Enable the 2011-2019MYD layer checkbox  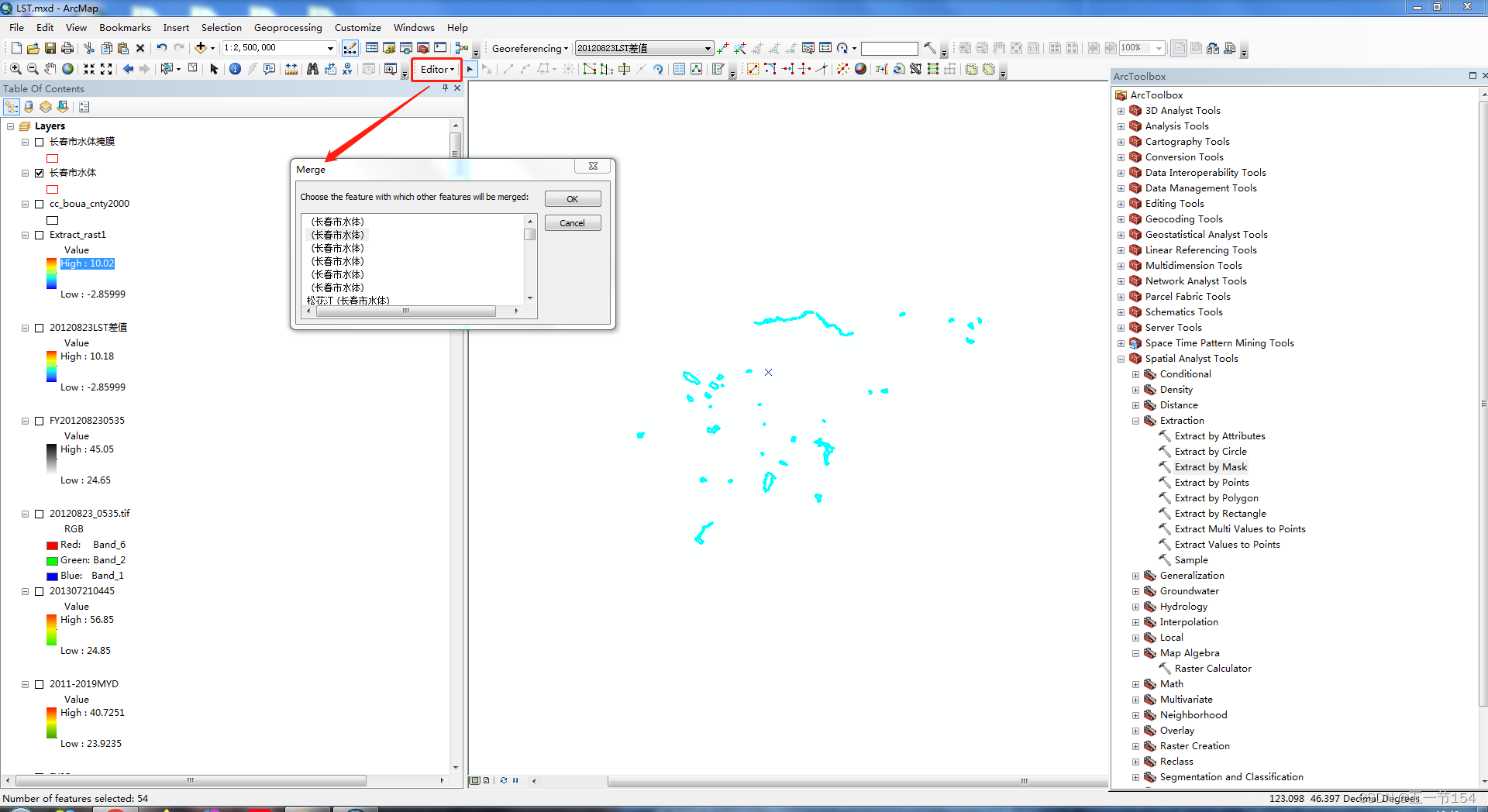39,684
